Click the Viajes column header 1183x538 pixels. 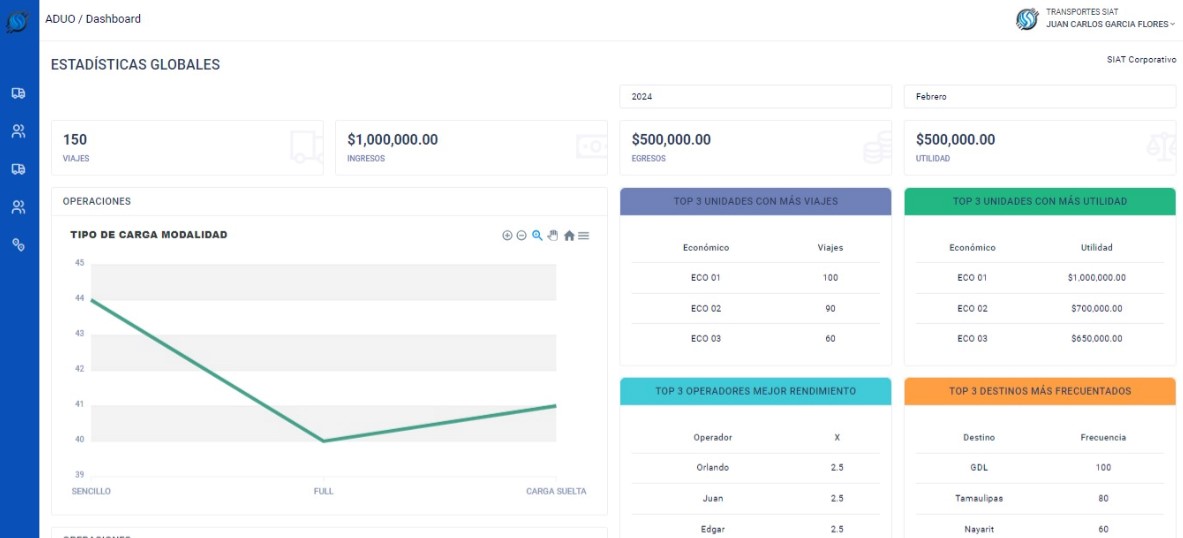(830, 247)
